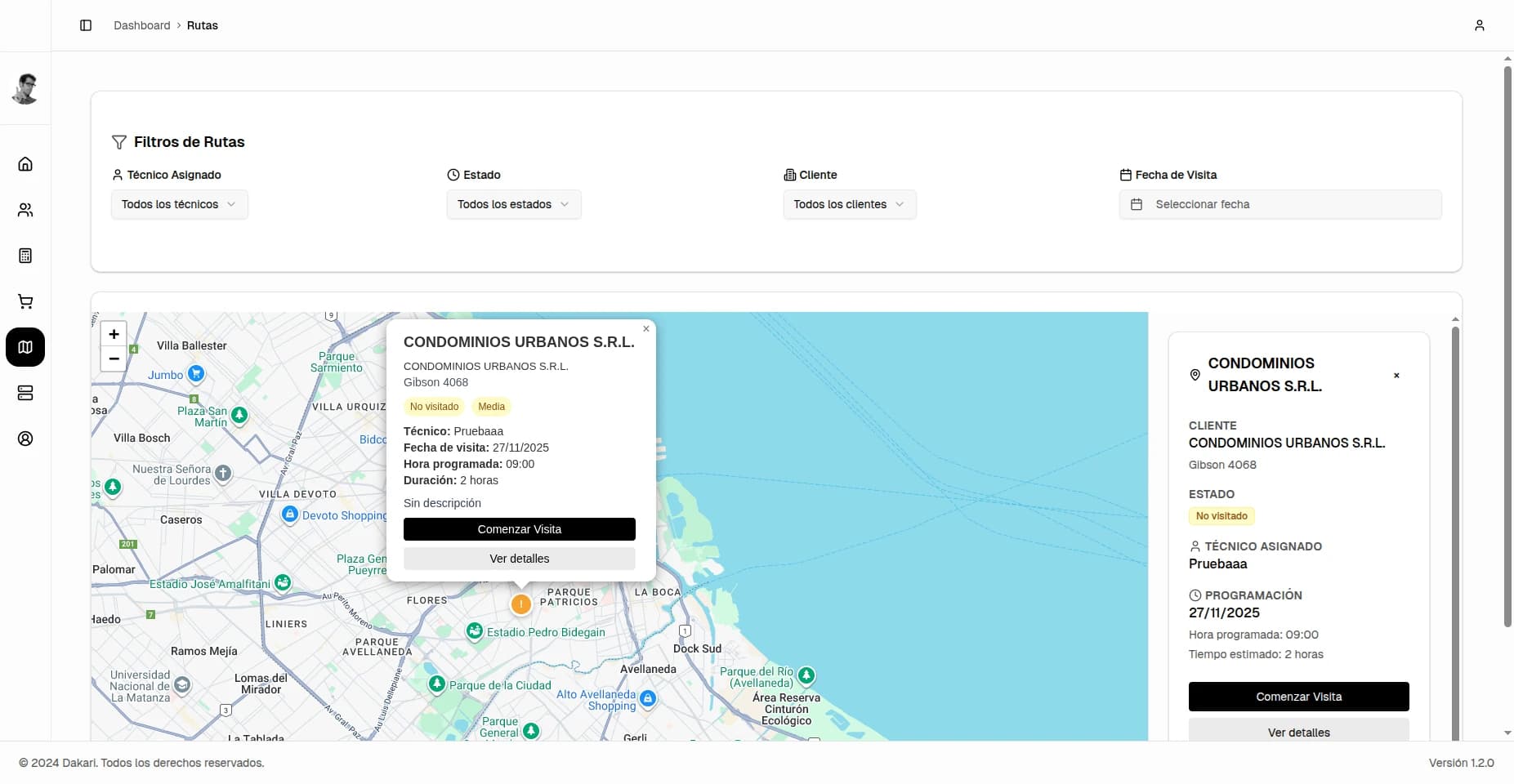Click the orange visit marker on the map
The height and width of the screenshot is (784, 1514).
tap(520, 604)
